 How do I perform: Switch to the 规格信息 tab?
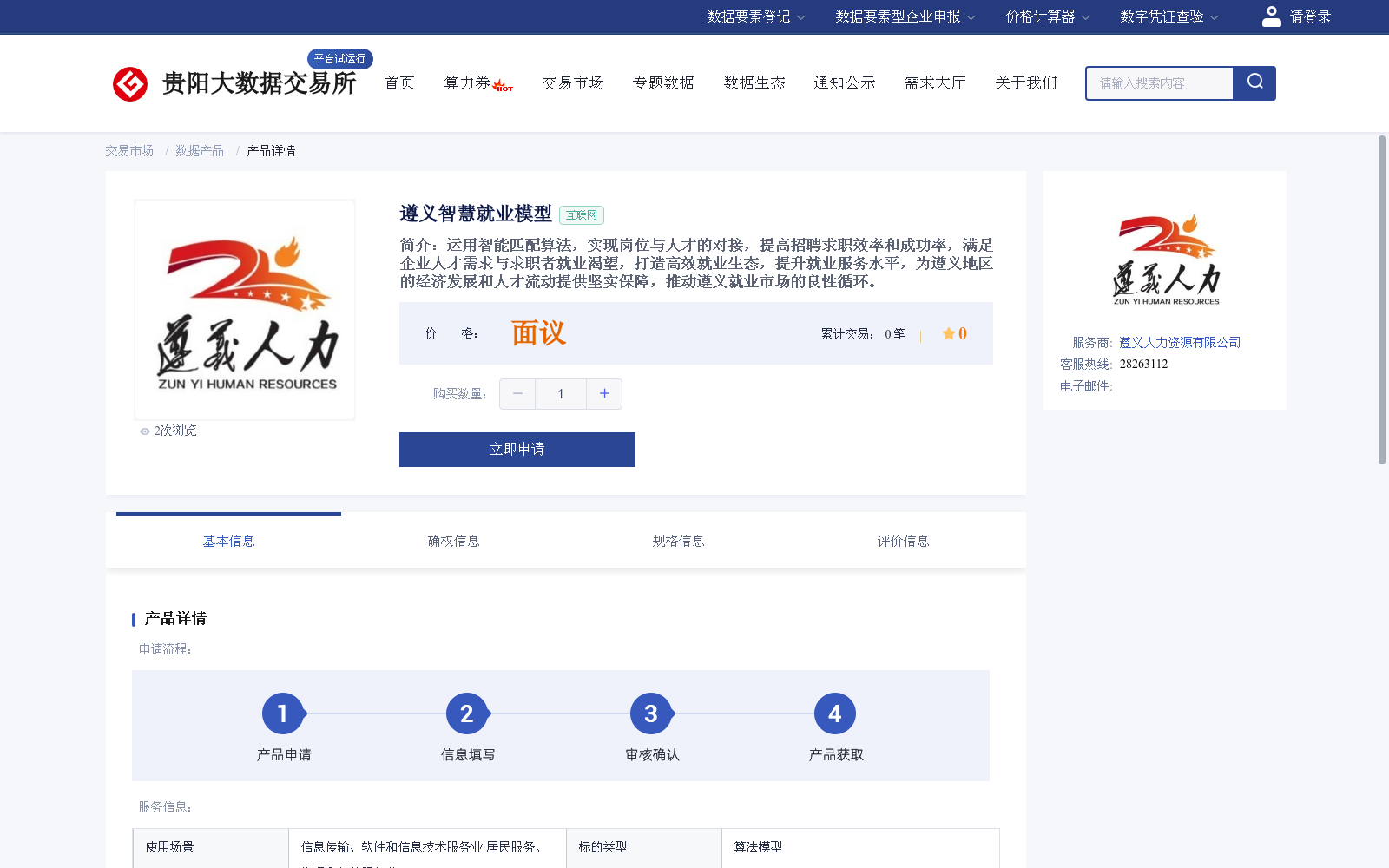[x=678, y=541]
